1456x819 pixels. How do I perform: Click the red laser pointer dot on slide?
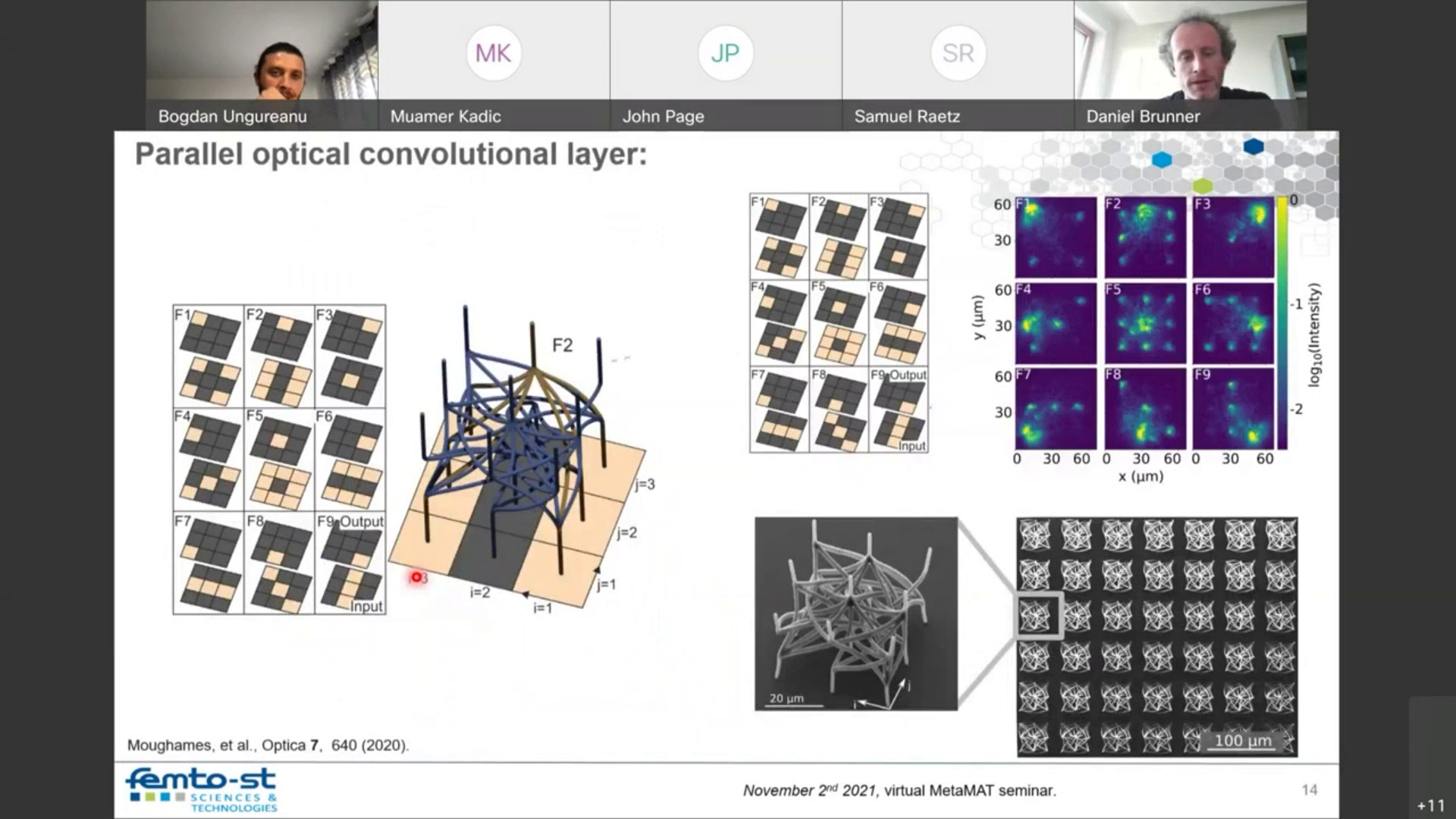[x=416, y=577]
